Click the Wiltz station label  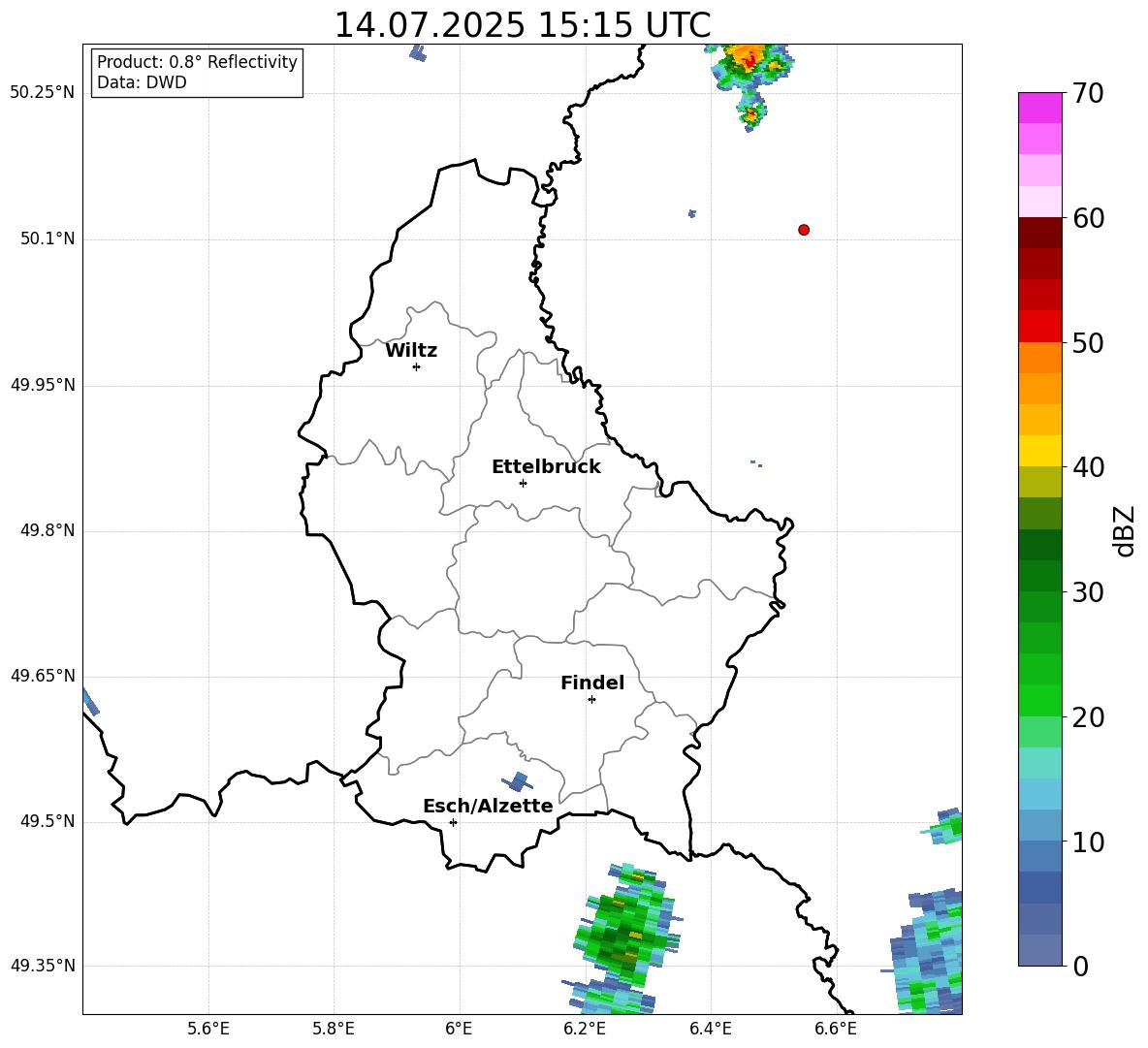411,351
